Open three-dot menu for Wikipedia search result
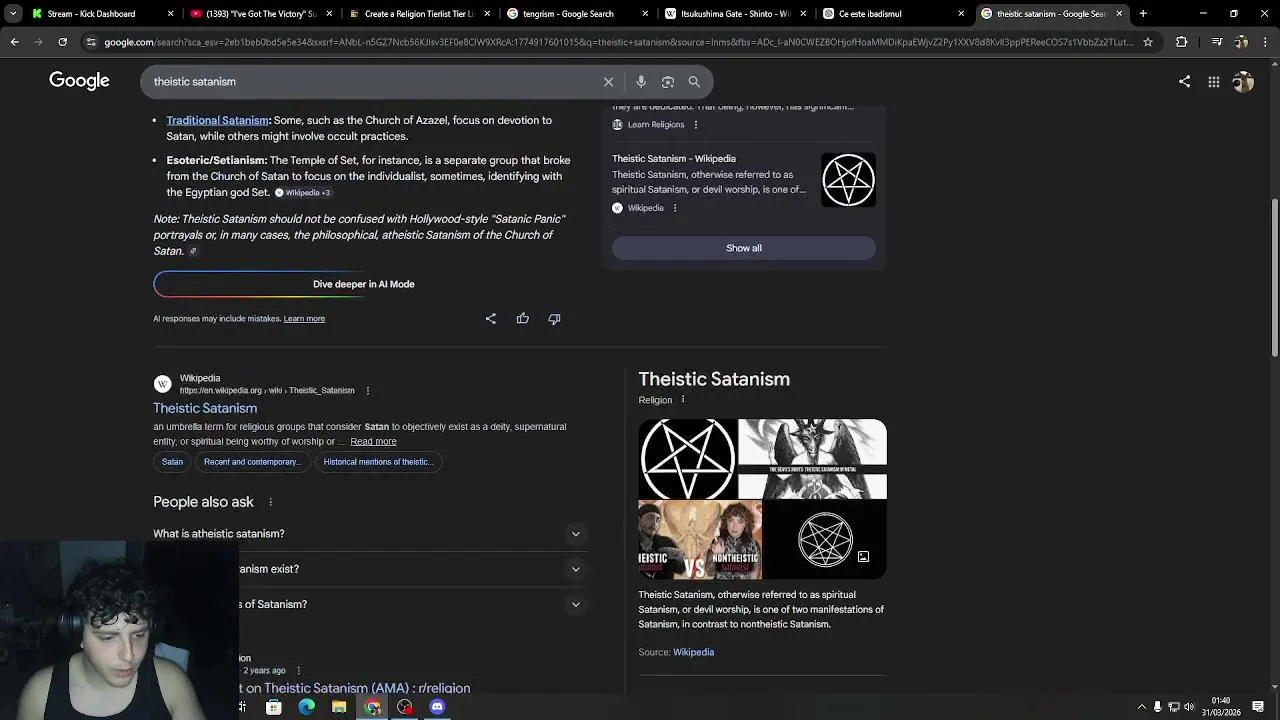Viewport: 1280px width, 720px height. pos(367,391)
